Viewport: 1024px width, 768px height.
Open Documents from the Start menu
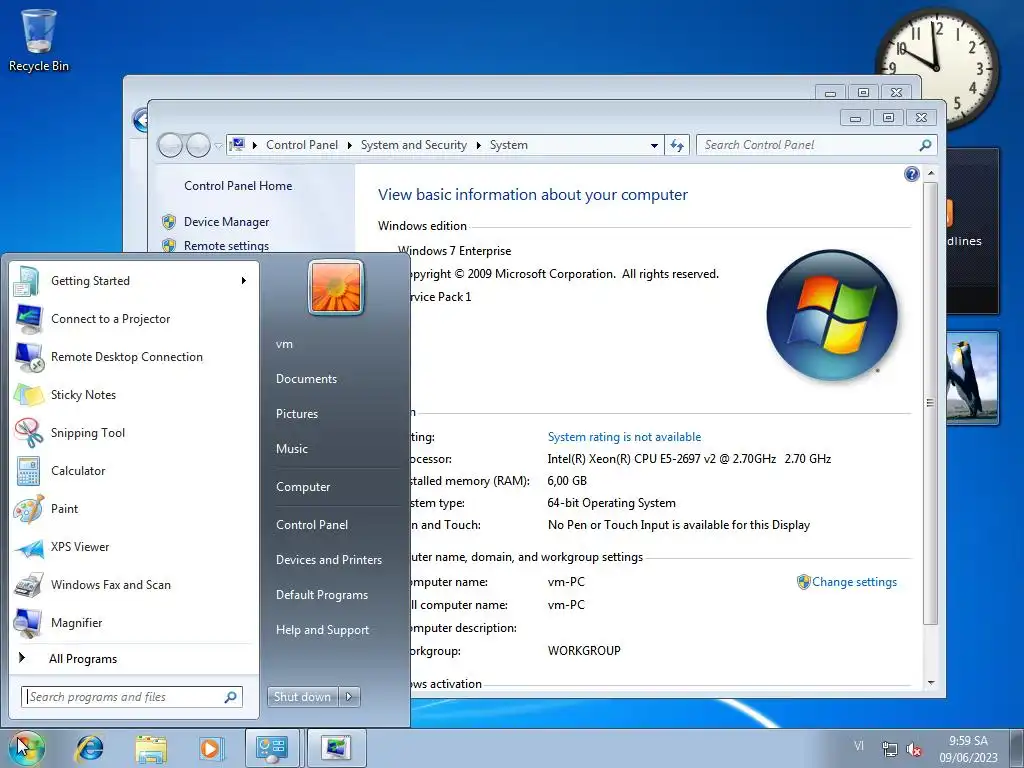(306, 379)
